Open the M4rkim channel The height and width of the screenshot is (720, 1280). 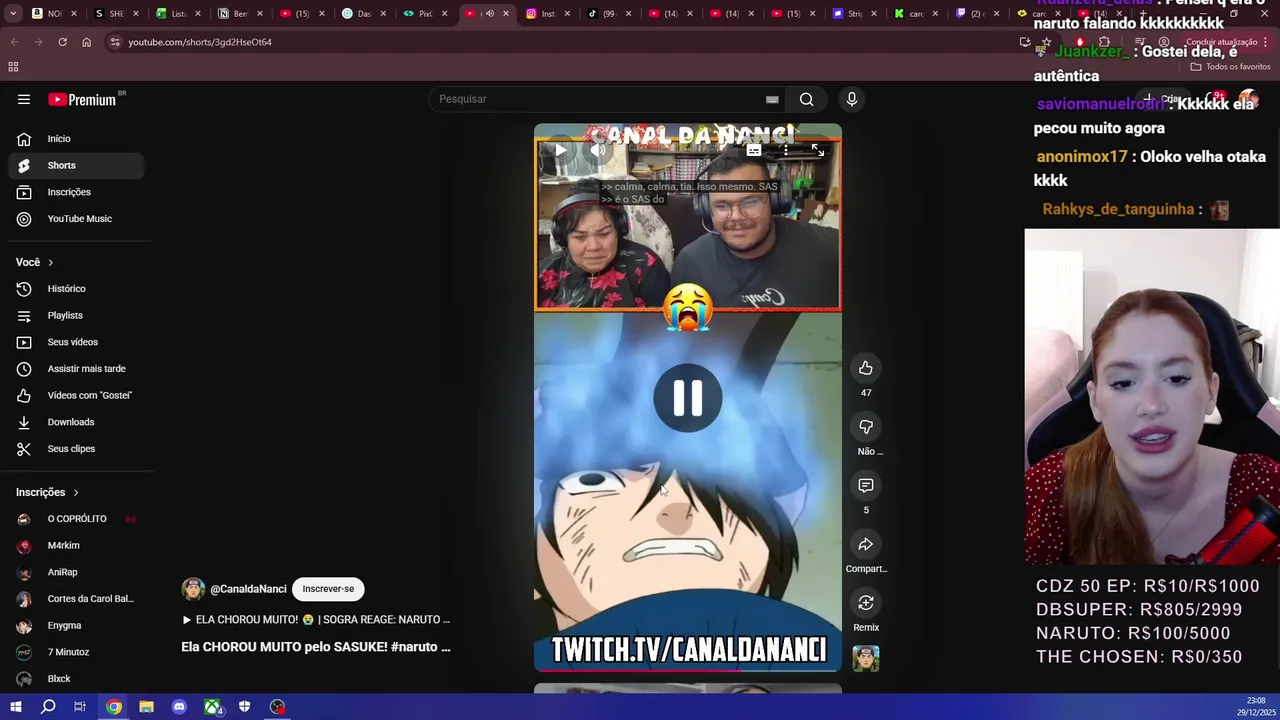click(x=76, y=545)
